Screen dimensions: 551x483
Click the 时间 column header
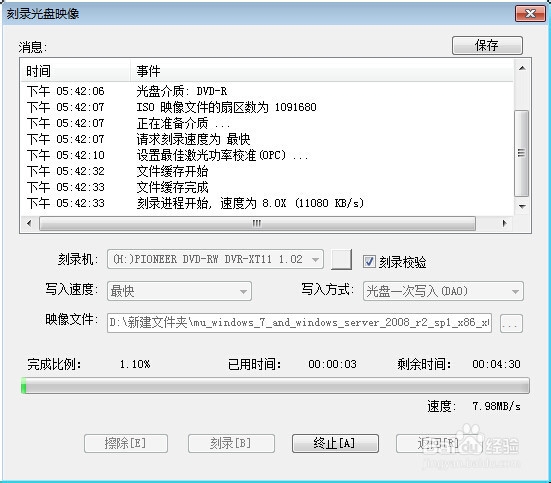[x=76, y=71]
